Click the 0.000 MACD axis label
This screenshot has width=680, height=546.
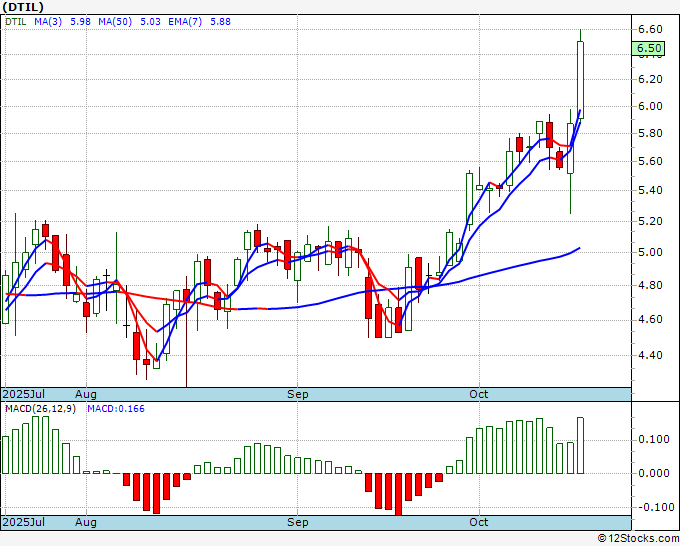(654, 473)
